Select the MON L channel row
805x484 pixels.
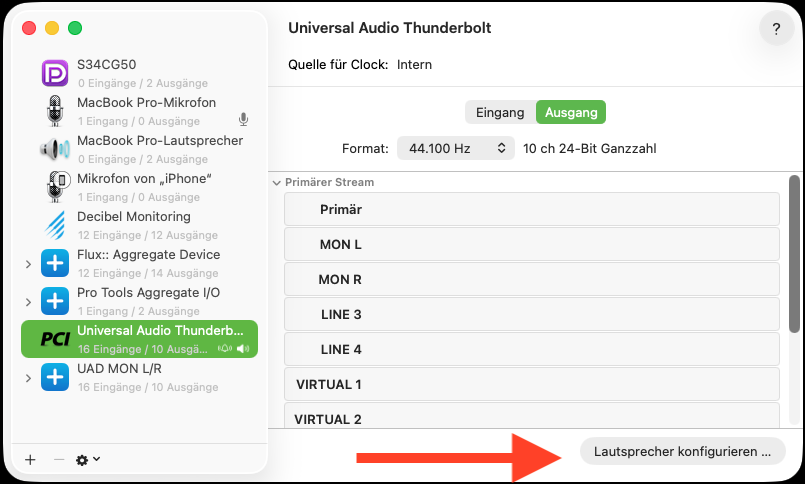point(531,244)
